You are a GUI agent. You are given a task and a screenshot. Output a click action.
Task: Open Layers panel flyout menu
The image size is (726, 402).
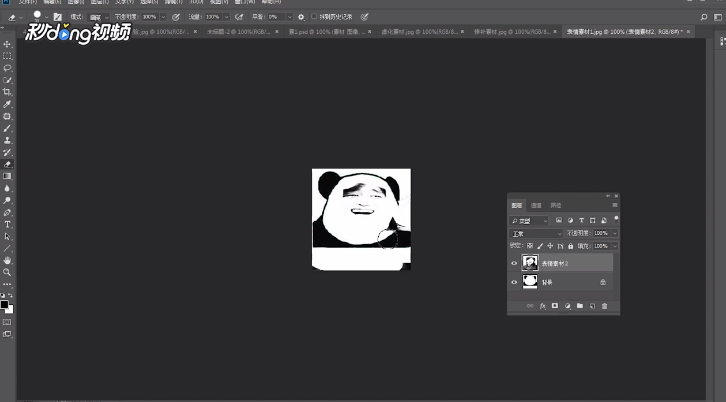pyautogui.click(x=615, y=205)
